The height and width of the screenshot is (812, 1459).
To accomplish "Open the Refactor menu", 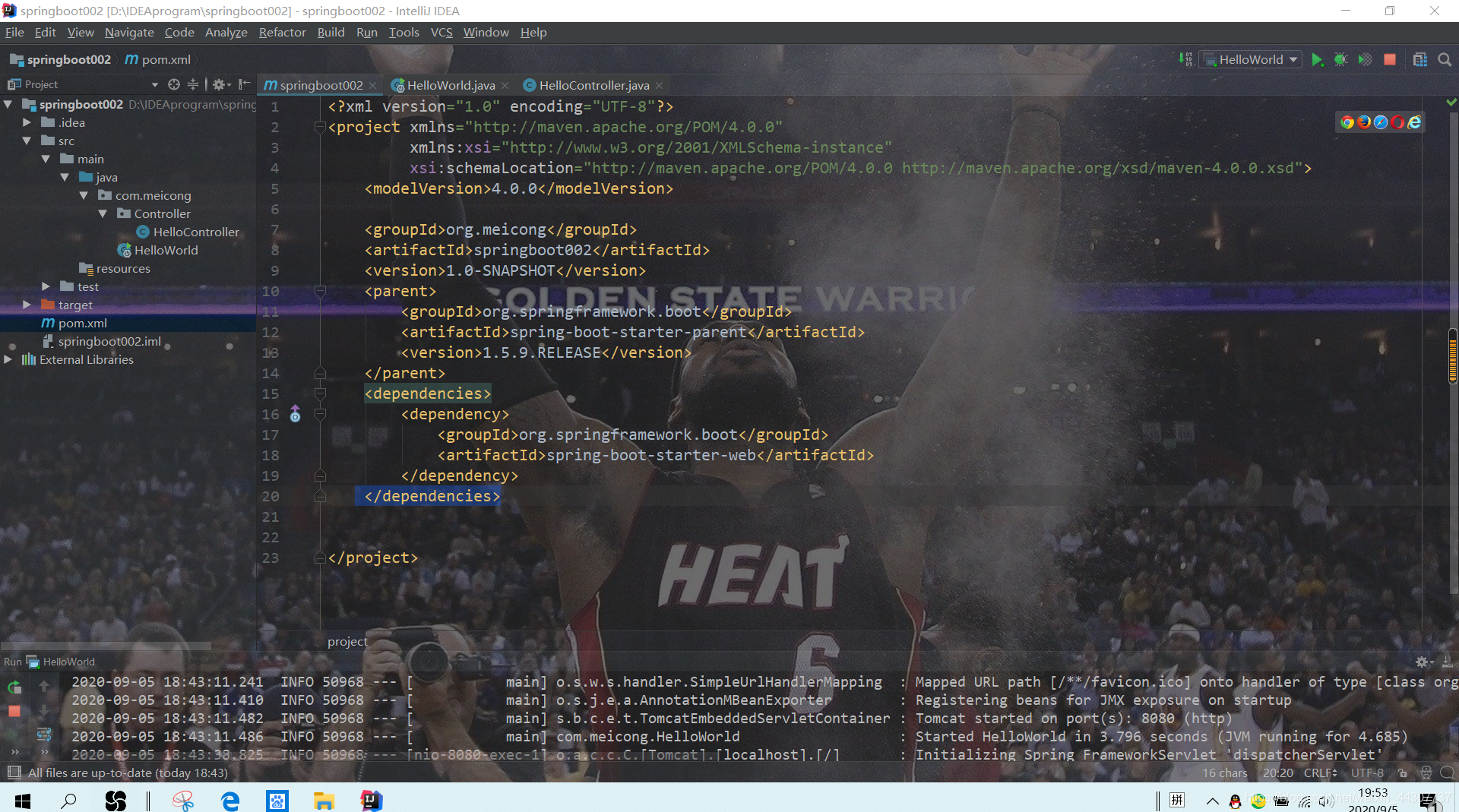I will [x=282, y=32].
